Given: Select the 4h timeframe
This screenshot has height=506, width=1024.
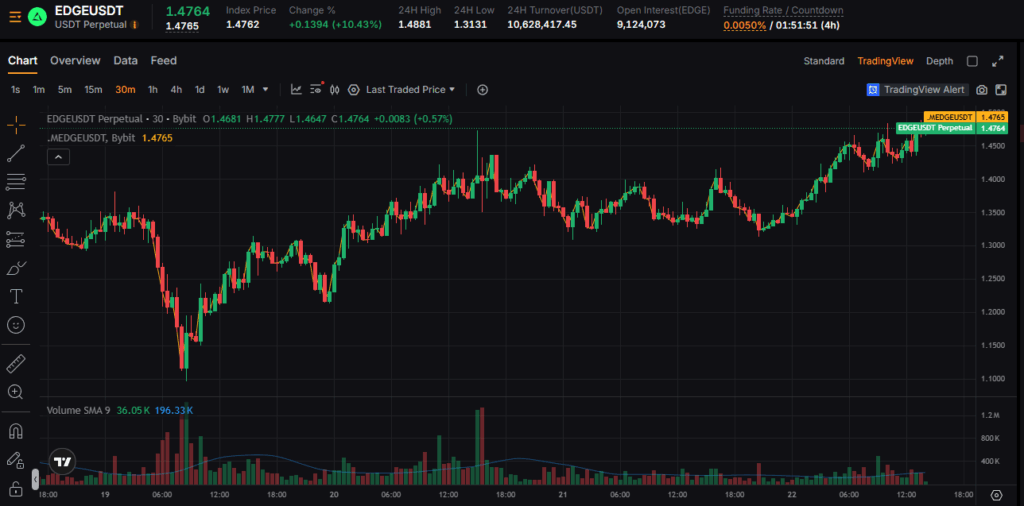Looking at the screenshot, I should click(x=176, y=90).
